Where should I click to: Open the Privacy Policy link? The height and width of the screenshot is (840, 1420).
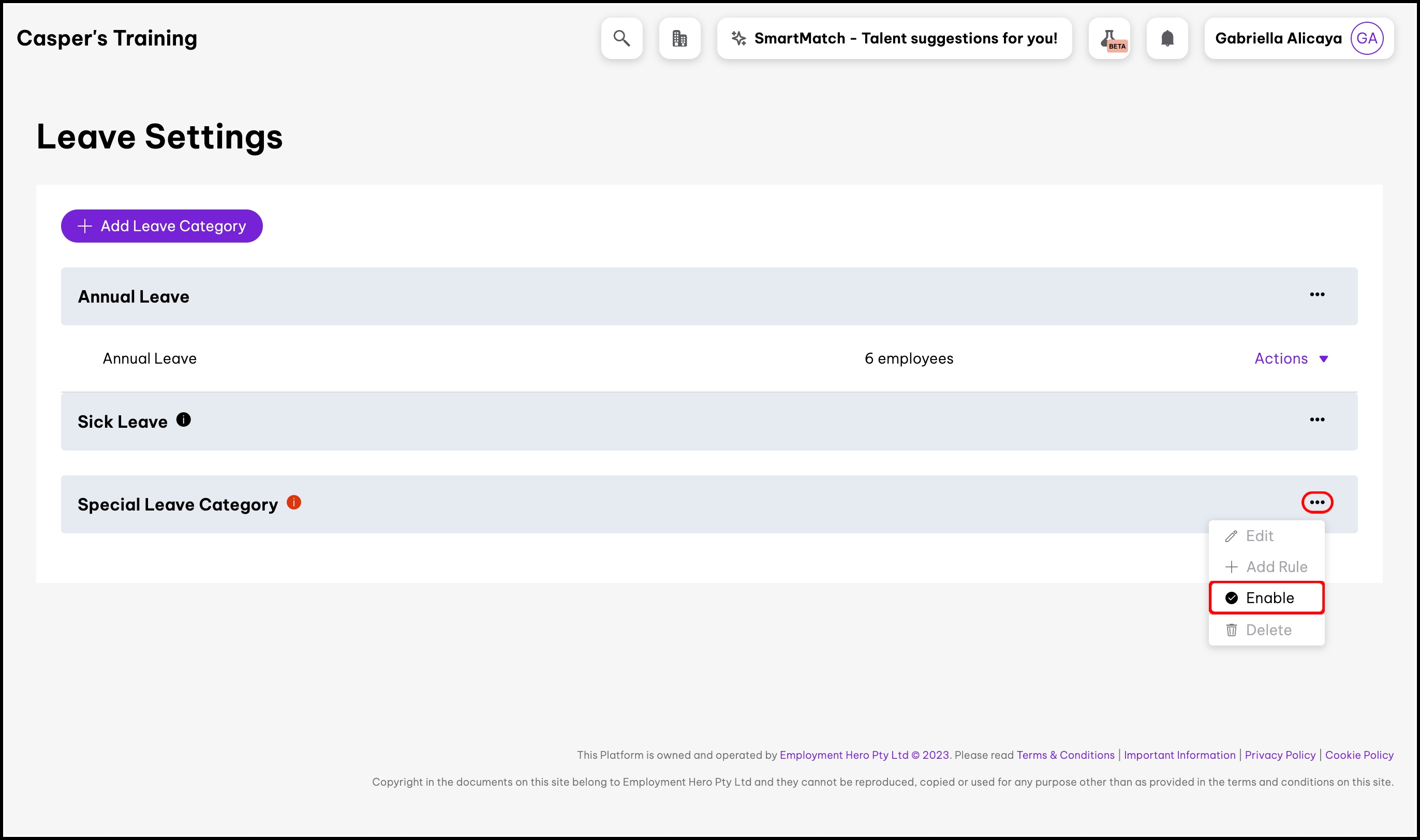(x=1280, y=755)
